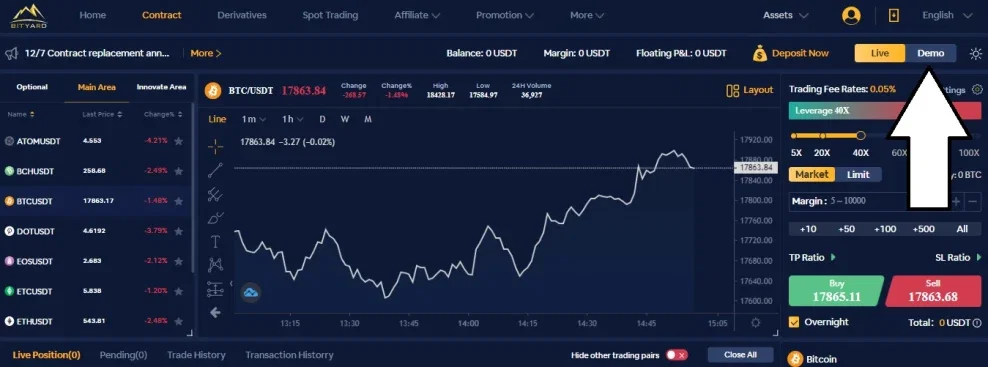This screenshot has width=988, height=367.
Task: Click the green Buy 17865.11 button
Action: [x=836, y=290]
